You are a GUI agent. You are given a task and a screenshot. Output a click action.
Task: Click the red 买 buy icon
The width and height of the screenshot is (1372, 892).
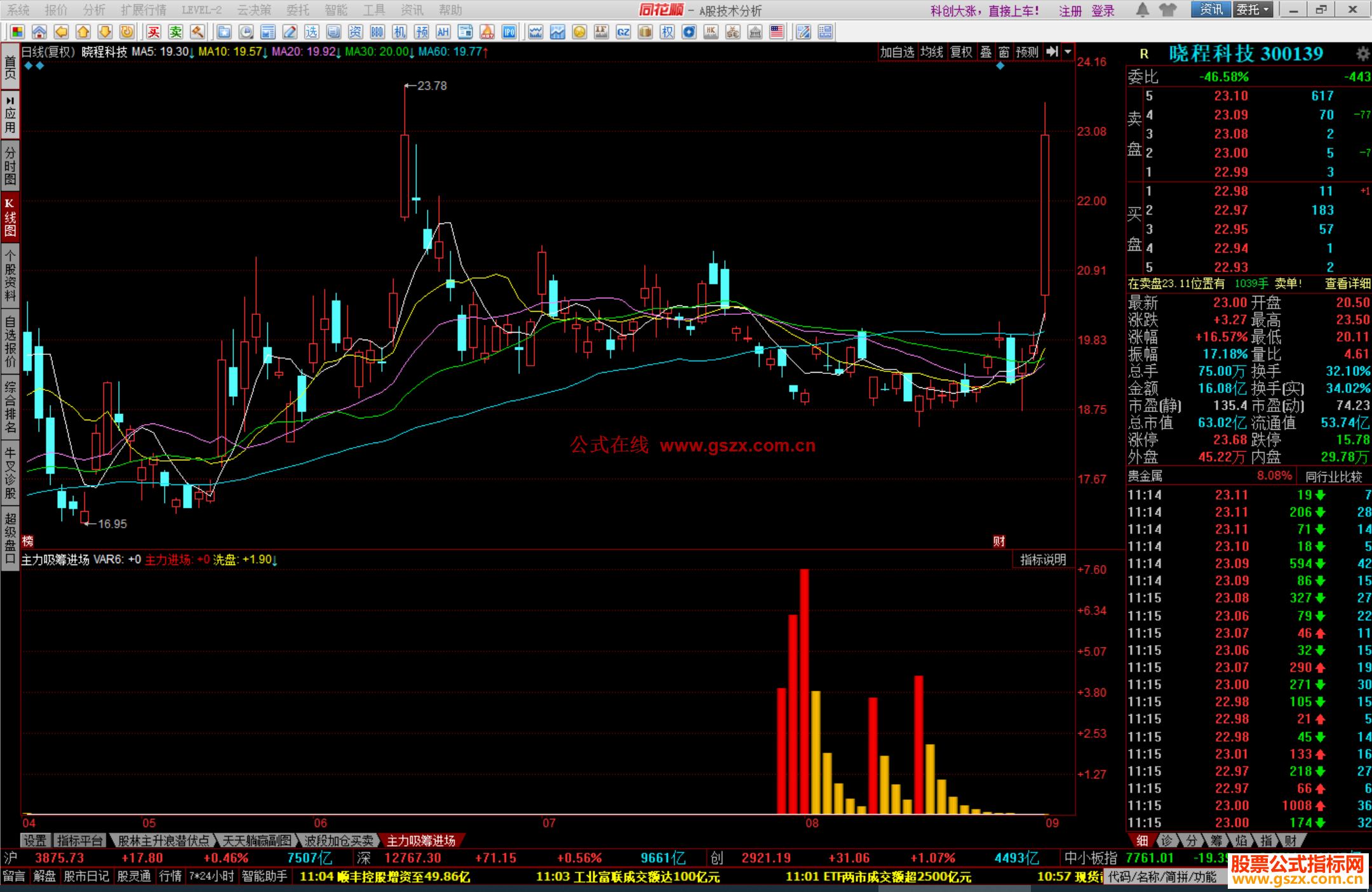pos(154,32)
